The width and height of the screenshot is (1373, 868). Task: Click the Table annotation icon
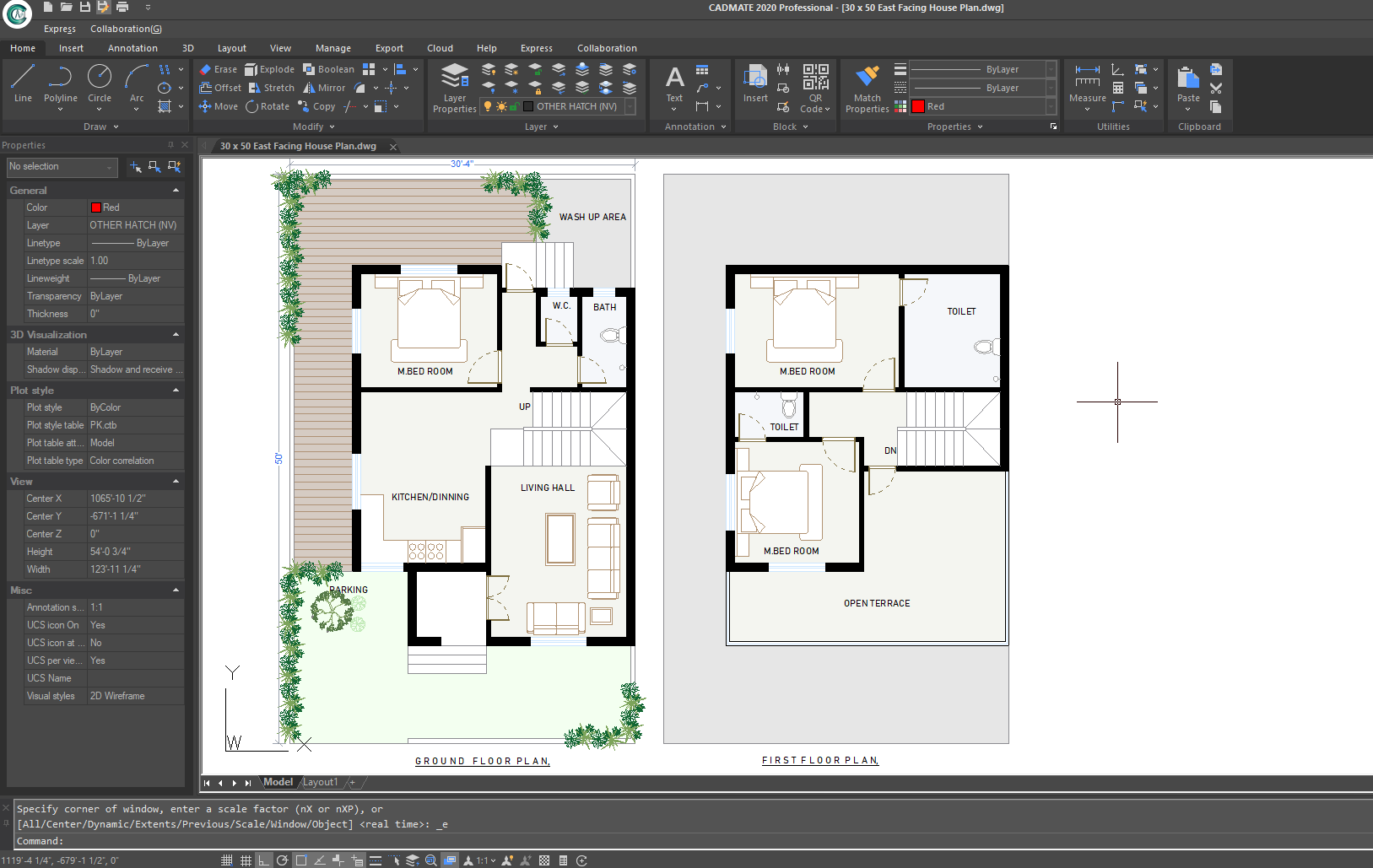click(x=702, y=69)
